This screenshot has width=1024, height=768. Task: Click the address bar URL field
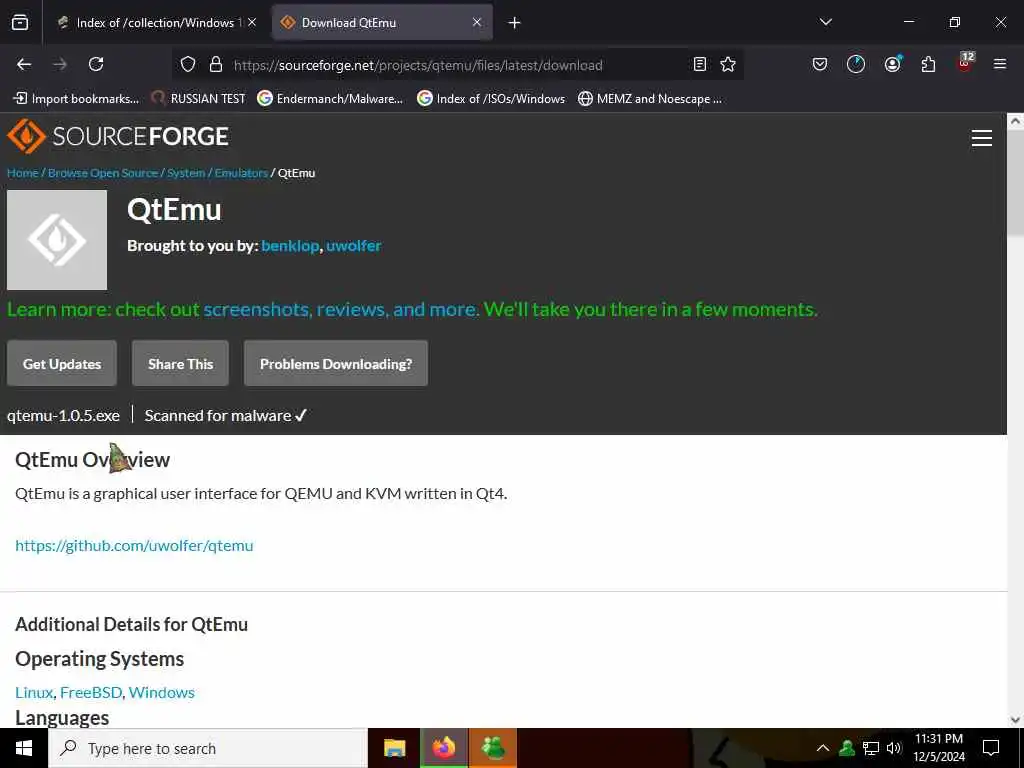pos(418,65)
